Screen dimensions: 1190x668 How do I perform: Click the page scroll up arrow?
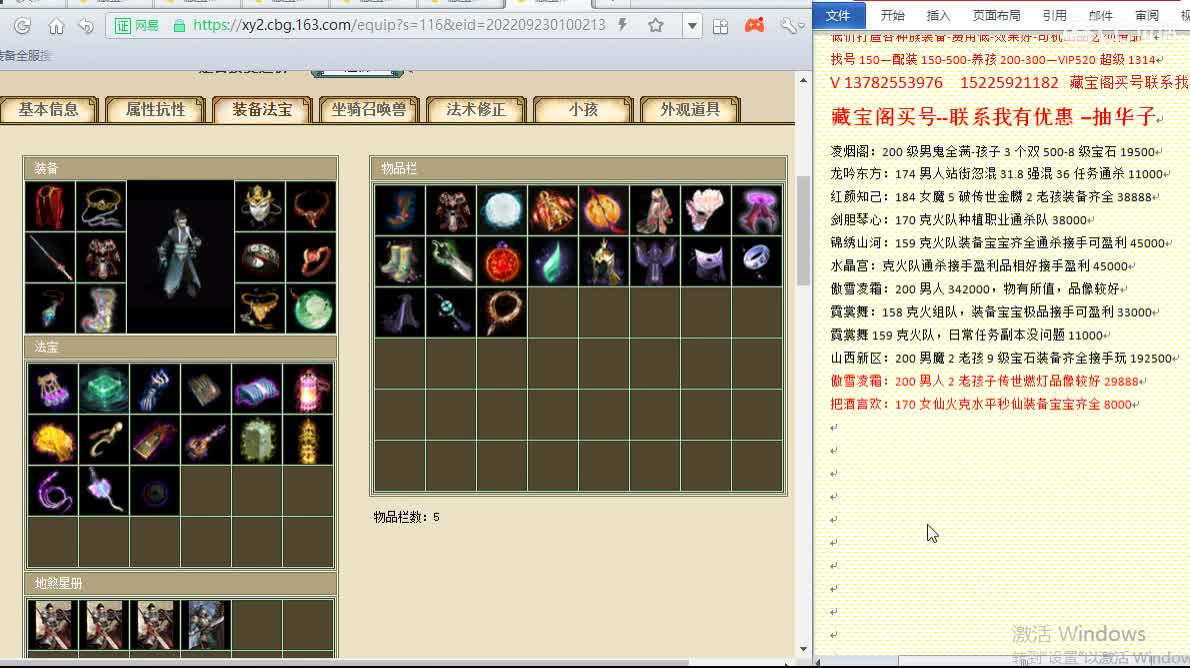[x=803, y=80]
